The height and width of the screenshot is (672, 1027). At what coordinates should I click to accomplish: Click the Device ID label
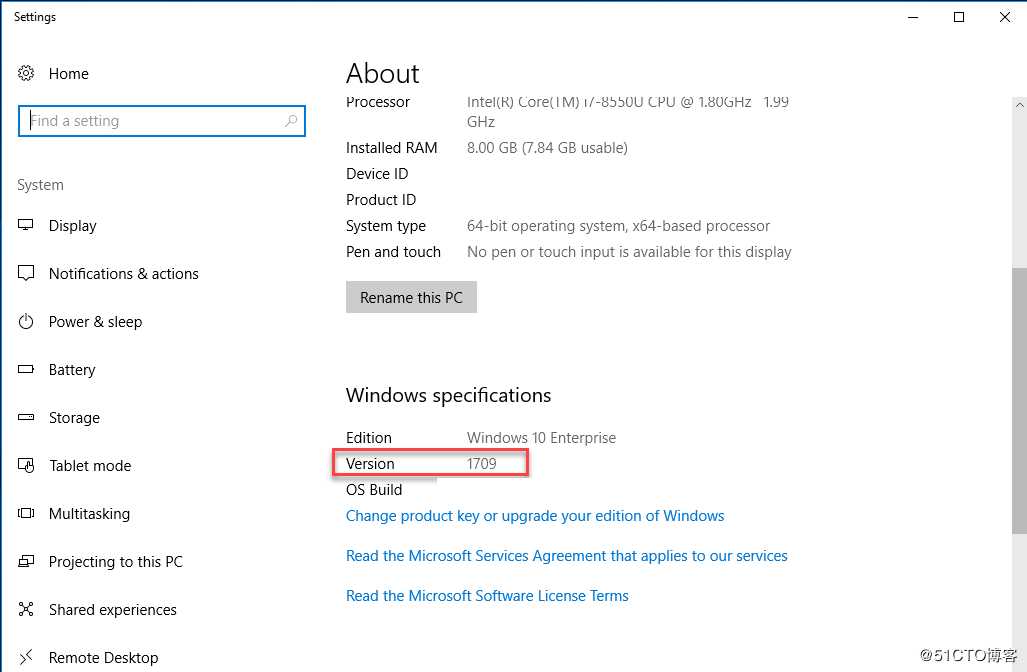click(x=377, y=174)
